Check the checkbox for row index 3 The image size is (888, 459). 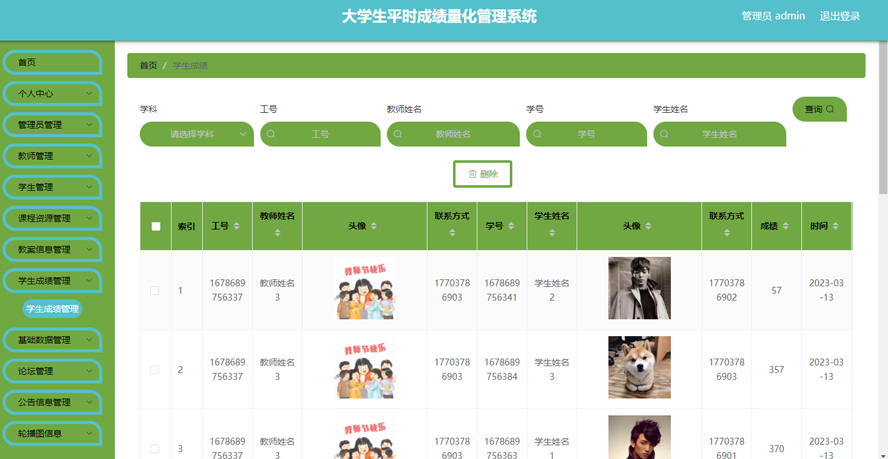155,449
